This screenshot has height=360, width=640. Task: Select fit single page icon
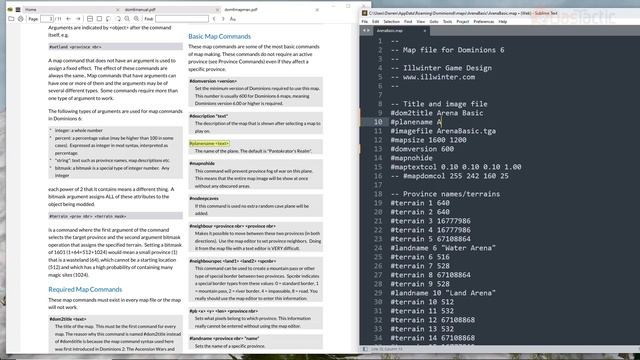click(99, 19)
